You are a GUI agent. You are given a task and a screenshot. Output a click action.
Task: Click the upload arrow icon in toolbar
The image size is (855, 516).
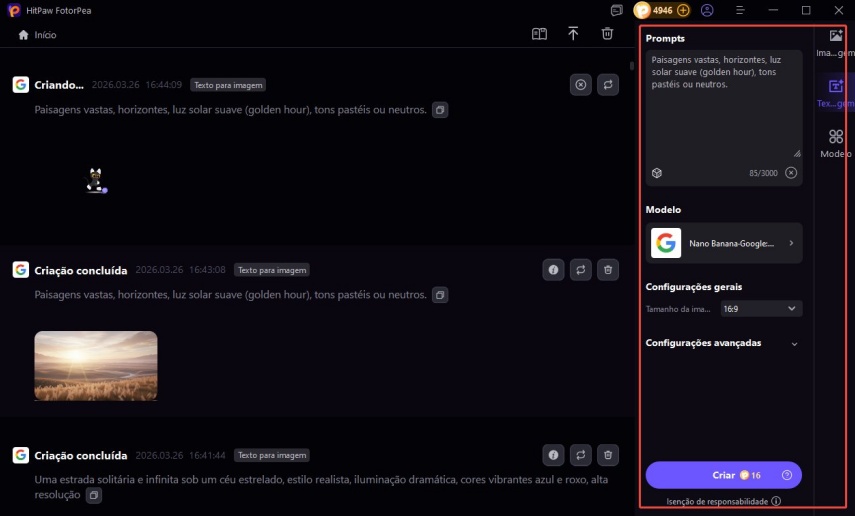pos(573,34)
